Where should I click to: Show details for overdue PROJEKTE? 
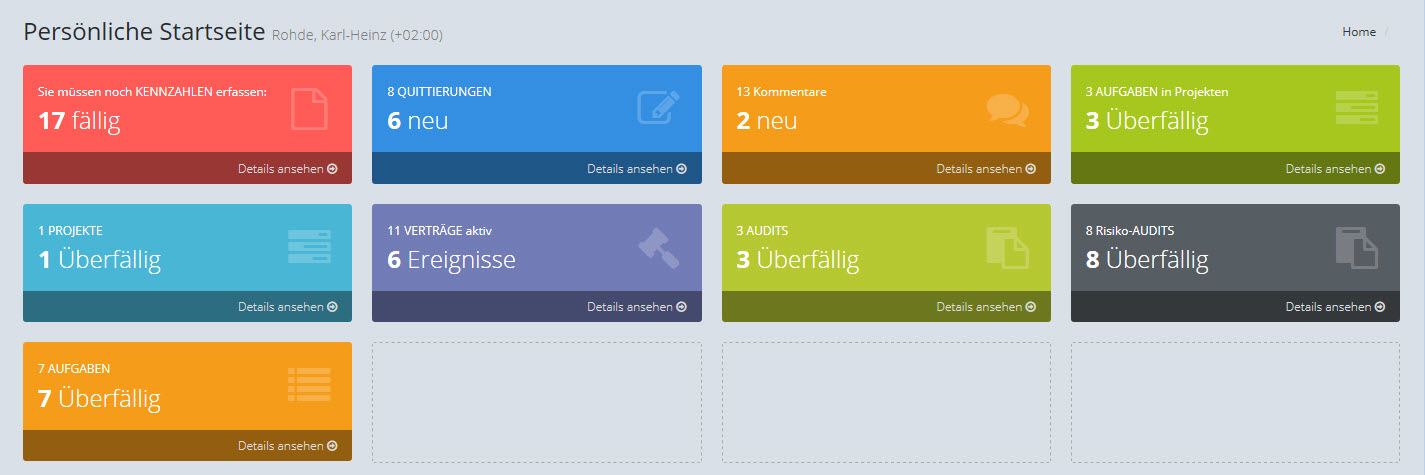click(x=287, y=307)
